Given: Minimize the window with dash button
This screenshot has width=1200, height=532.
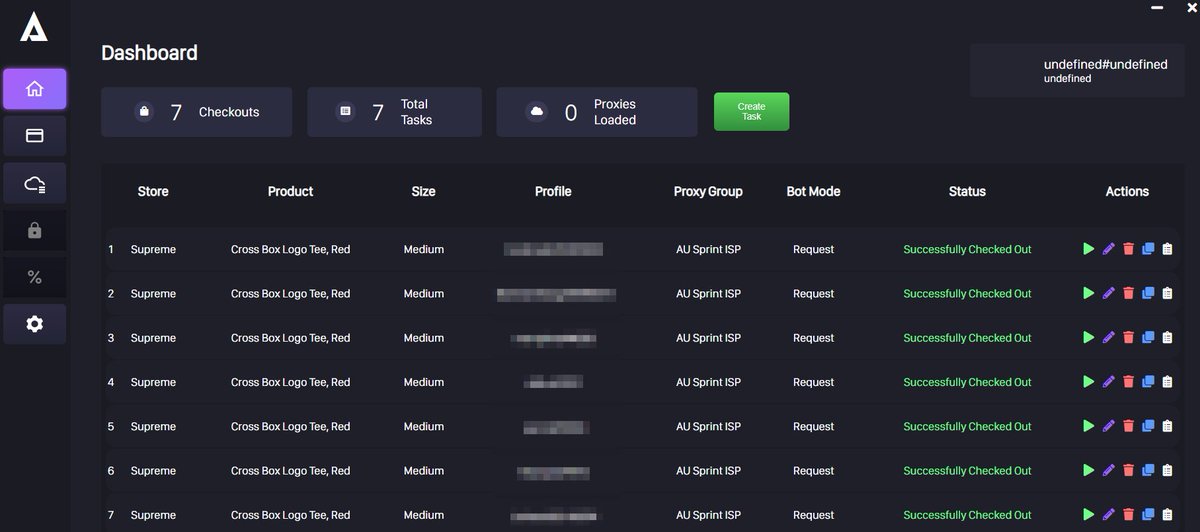Looking at the screenshot, I should tap(1157, 6).
